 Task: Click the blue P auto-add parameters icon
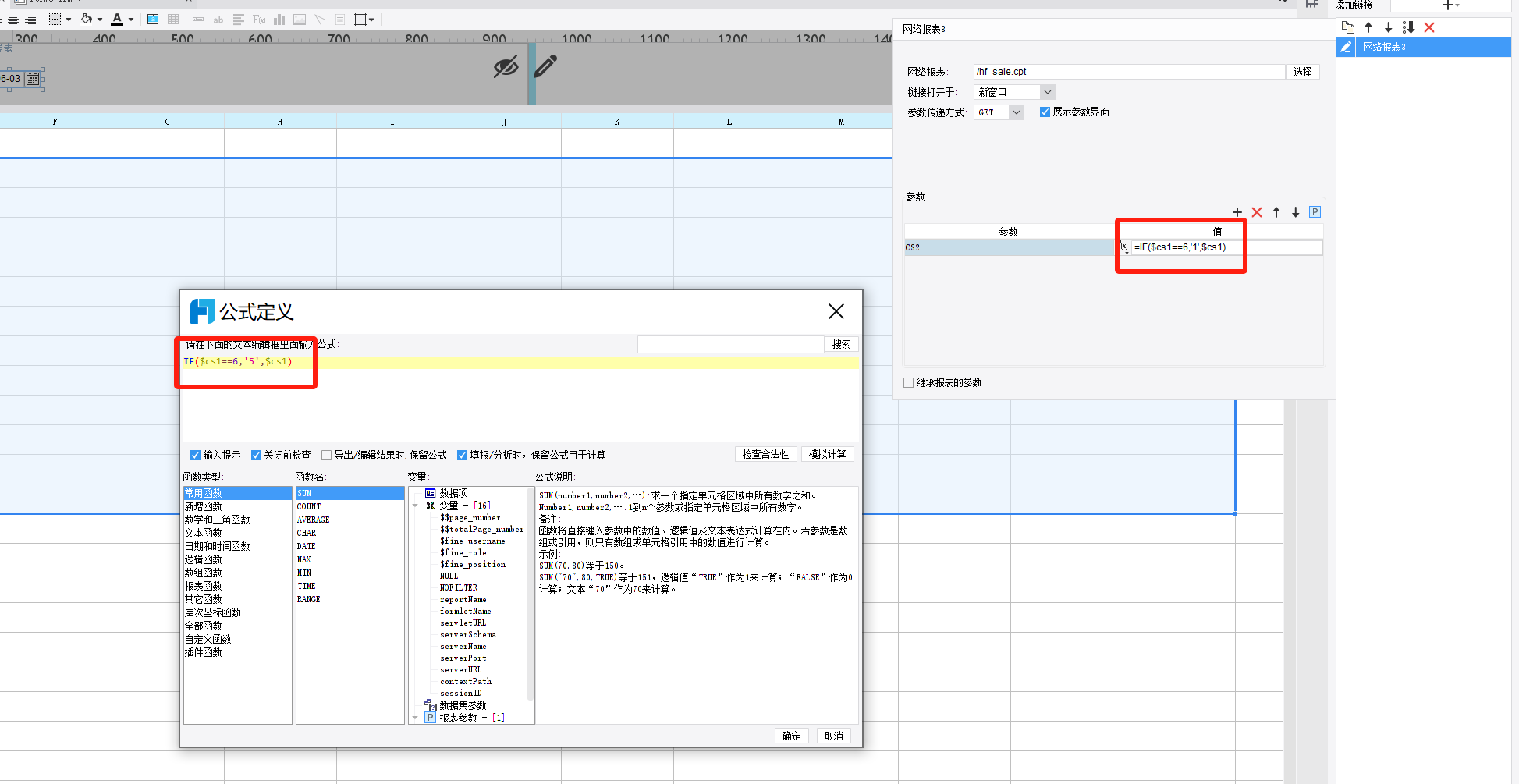(1315, 212)
